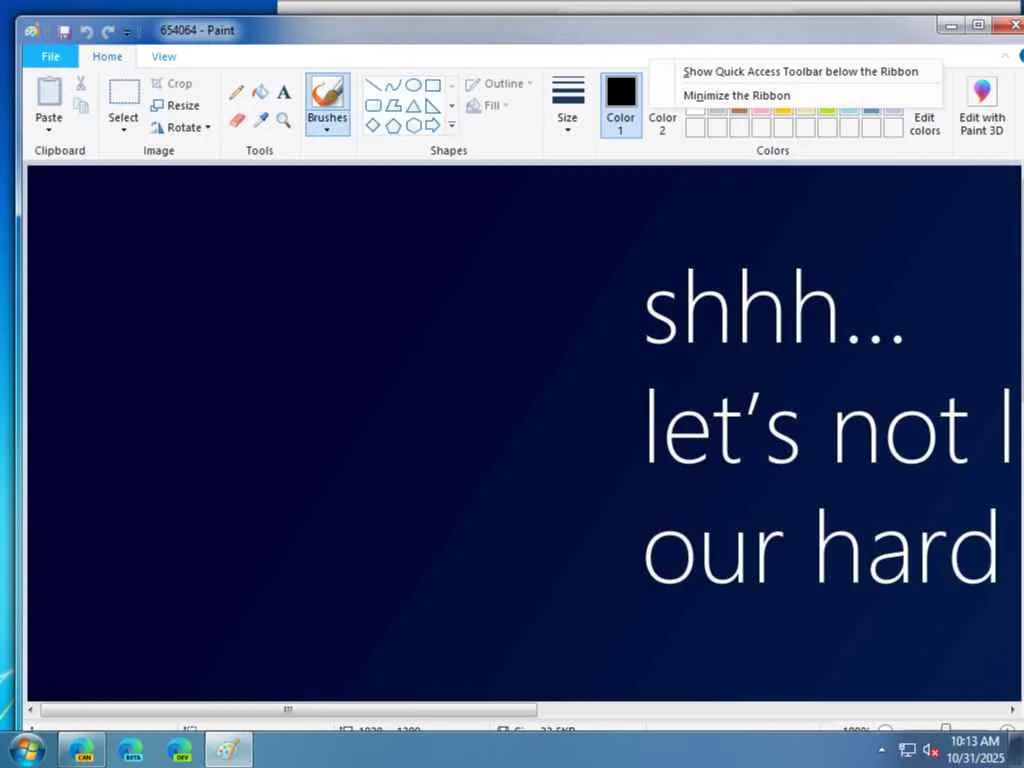
Task: Select the Color 2 swatch button
Action: [x=662, y=123]
